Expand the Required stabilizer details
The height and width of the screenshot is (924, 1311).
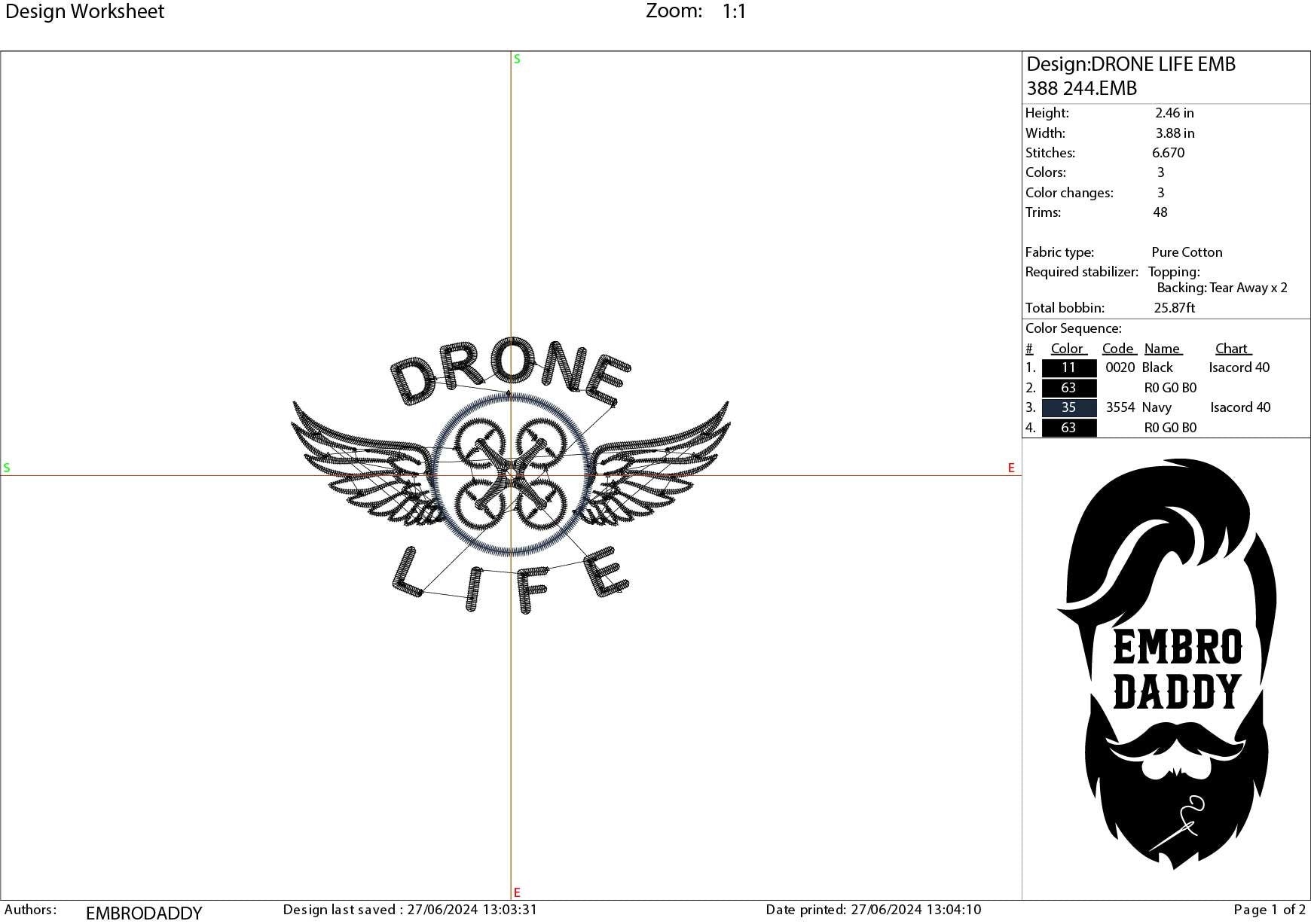tap(1082, 272)
